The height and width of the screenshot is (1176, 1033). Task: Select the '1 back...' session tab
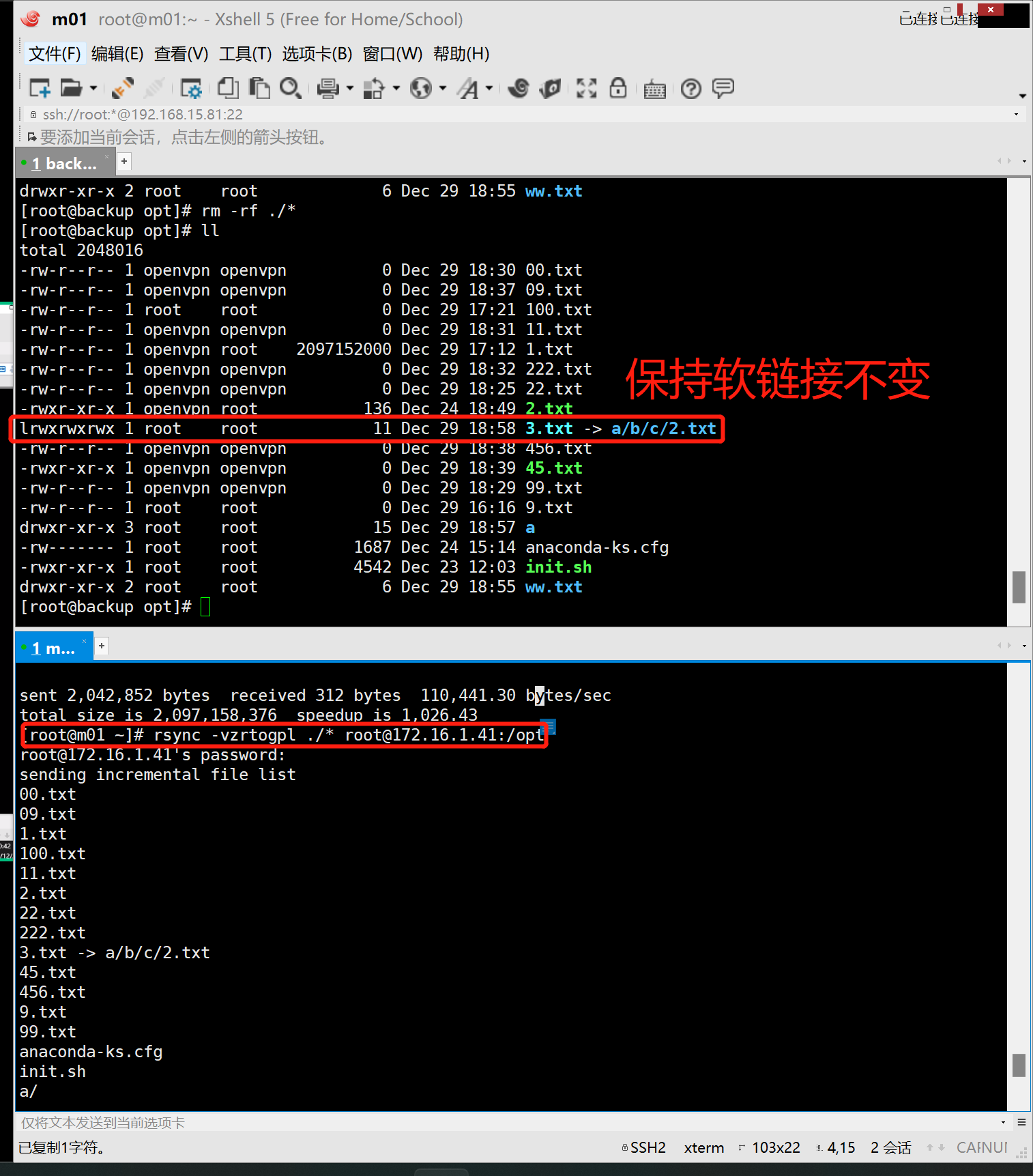pos(63,164)
